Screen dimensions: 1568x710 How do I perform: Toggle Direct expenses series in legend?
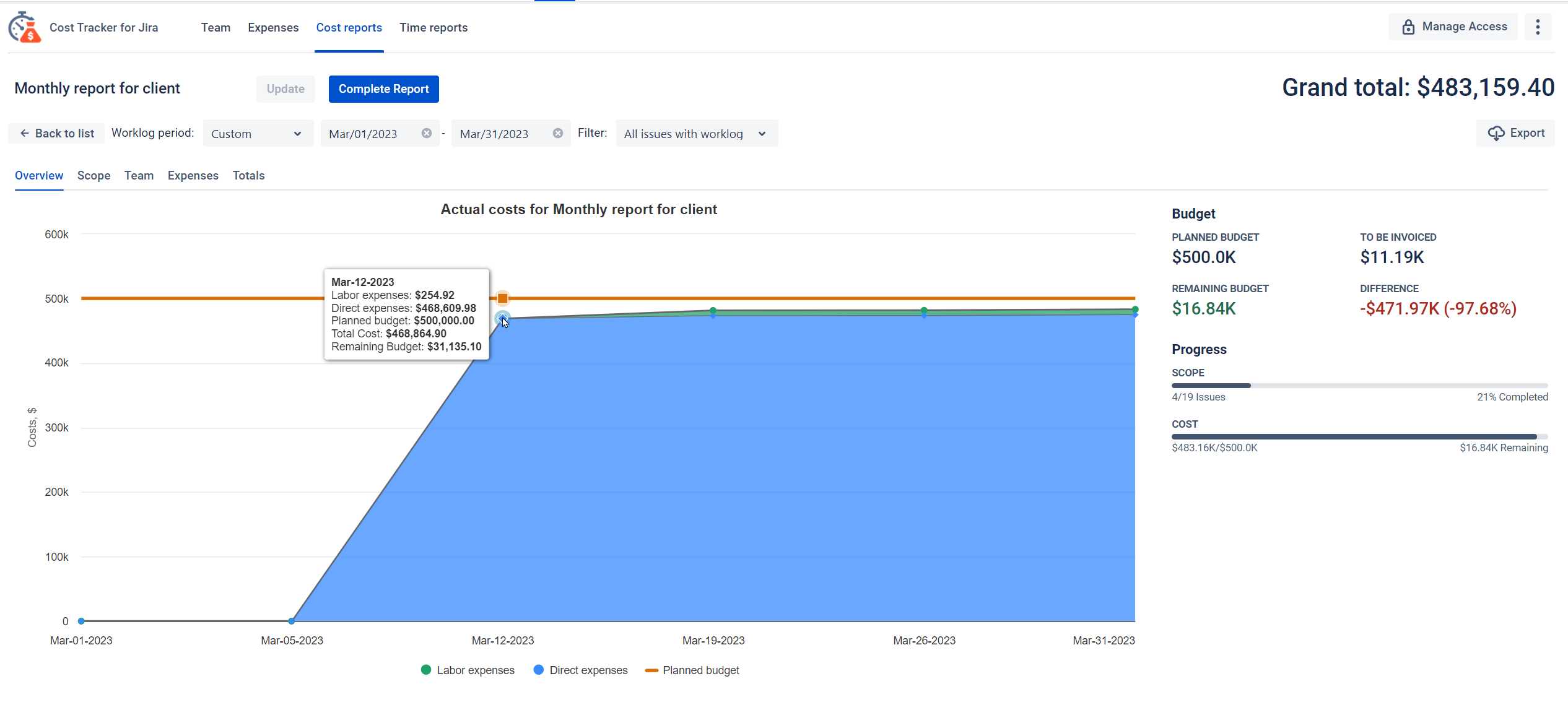tap(581, 670)
